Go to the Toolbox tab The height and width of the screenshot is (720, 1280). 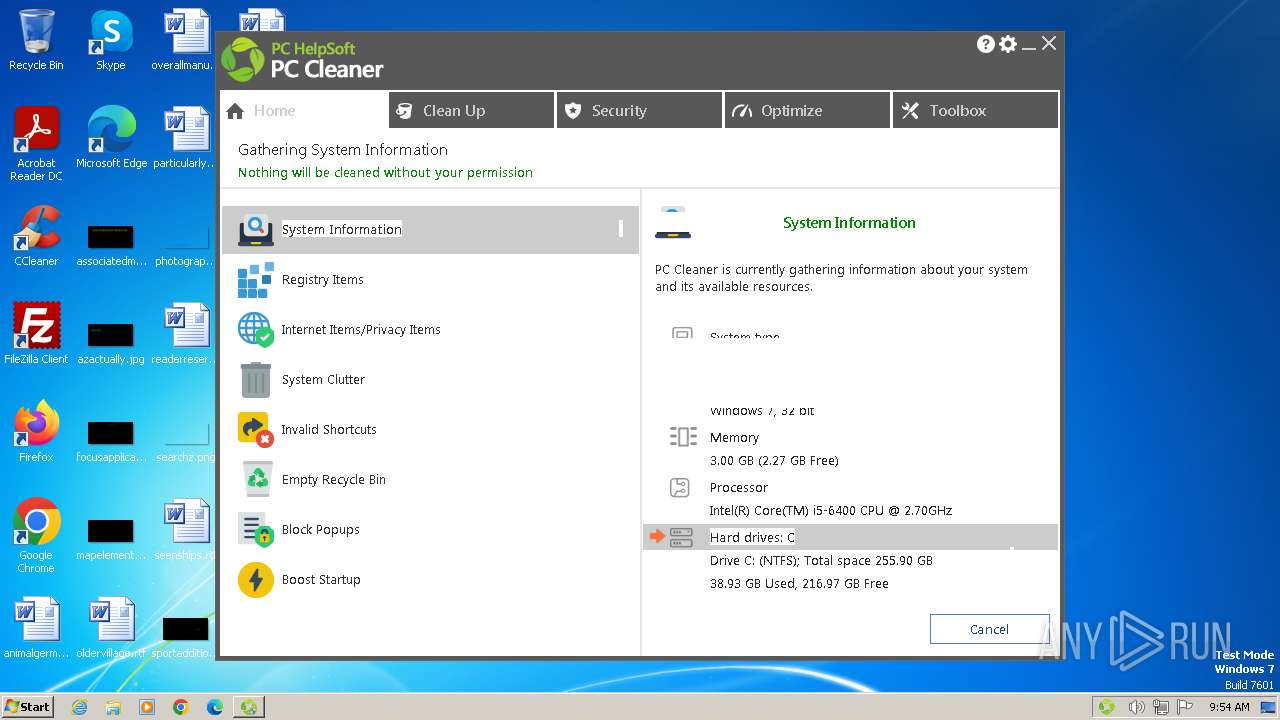975,110
